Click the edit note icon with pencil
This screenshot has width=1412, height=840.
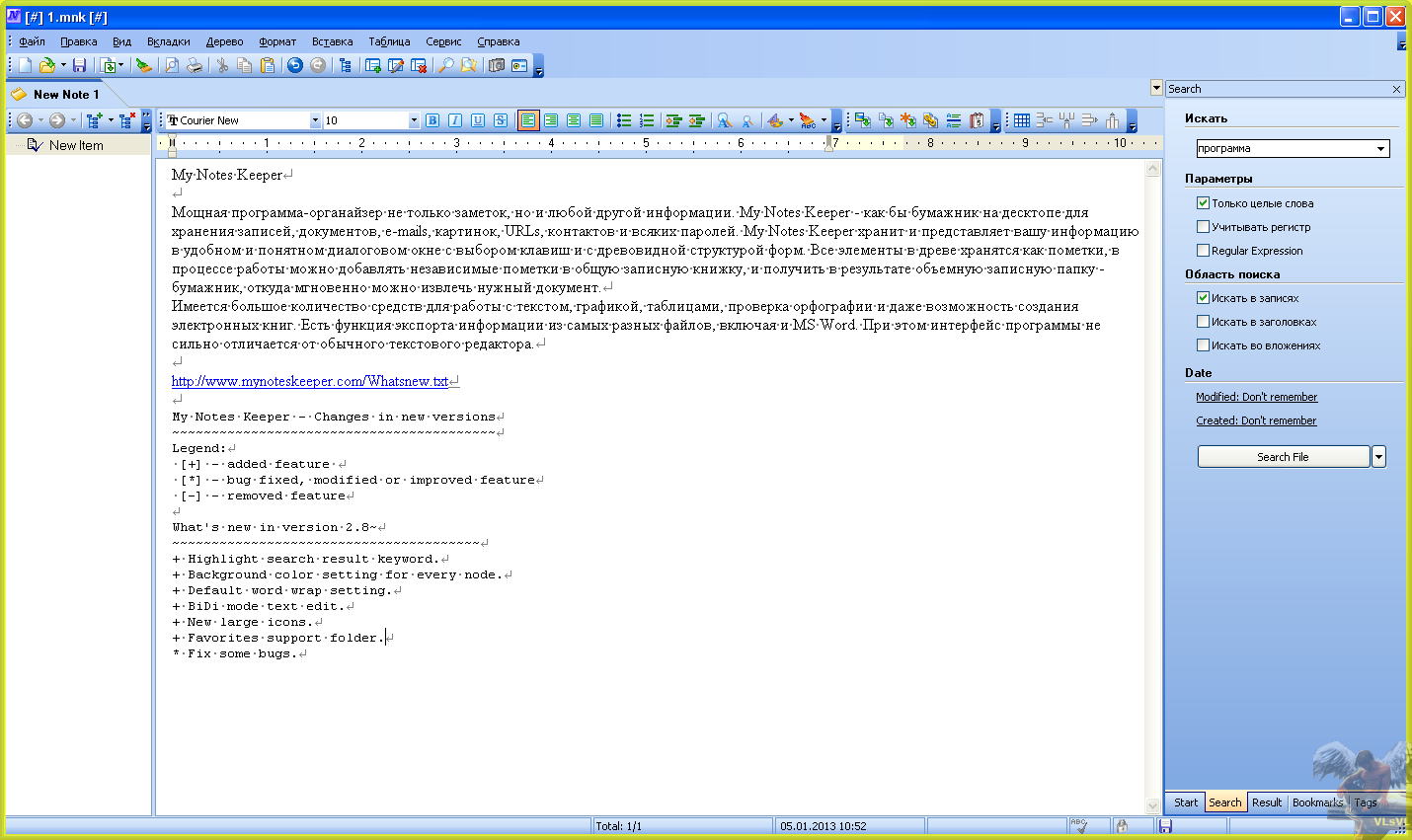[396, 65]
